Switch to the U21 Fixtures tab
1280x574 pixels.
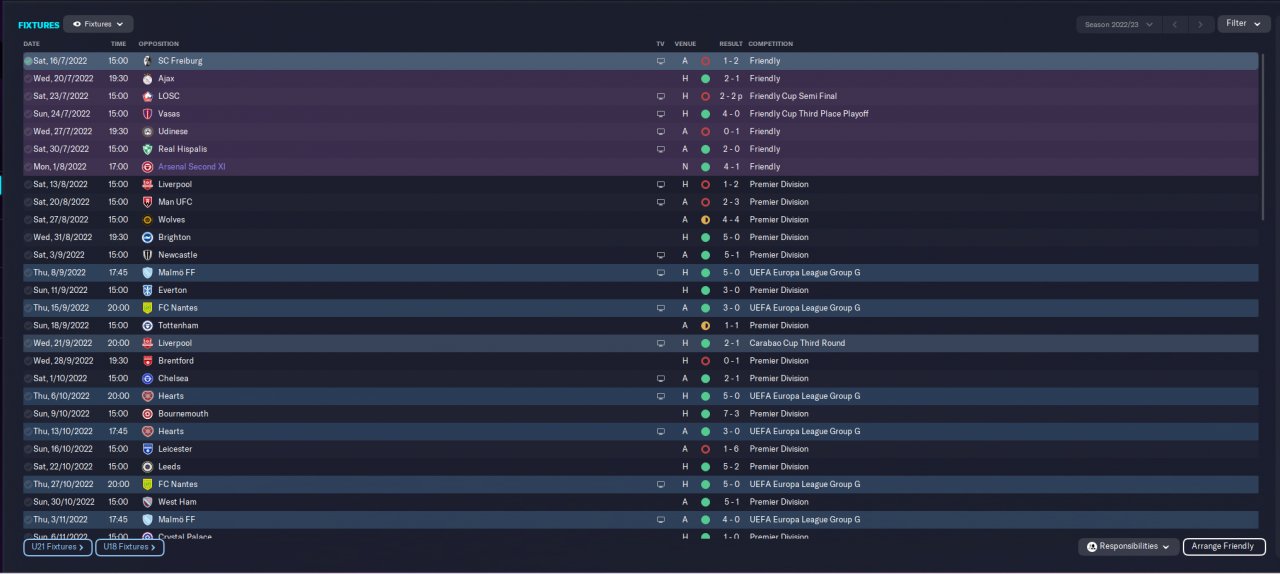pyautogui.click(x=58, y=547)
